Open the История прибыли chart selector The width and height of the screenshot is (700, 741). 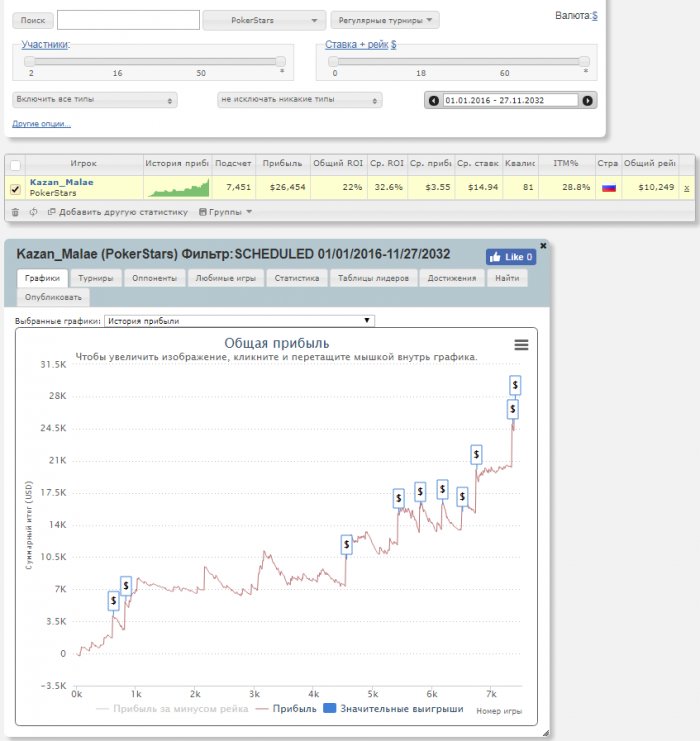tap(240, 321)
